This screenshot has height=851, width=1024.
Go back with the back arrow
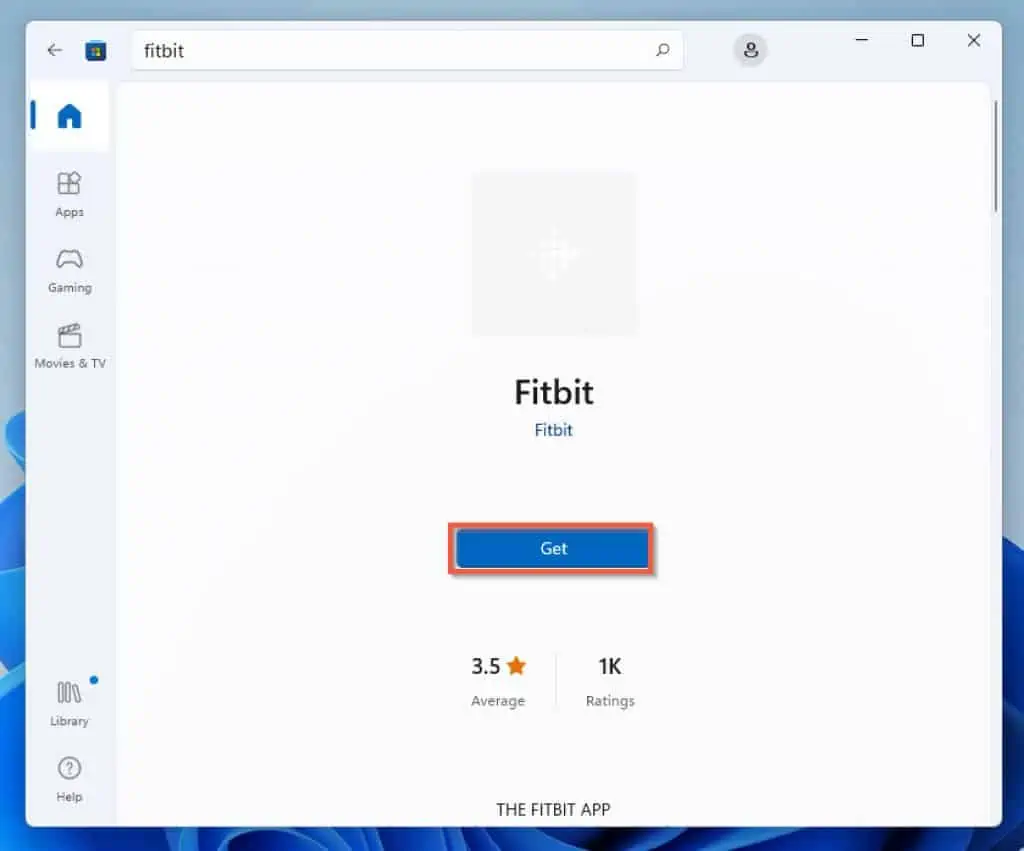[54, 50]
